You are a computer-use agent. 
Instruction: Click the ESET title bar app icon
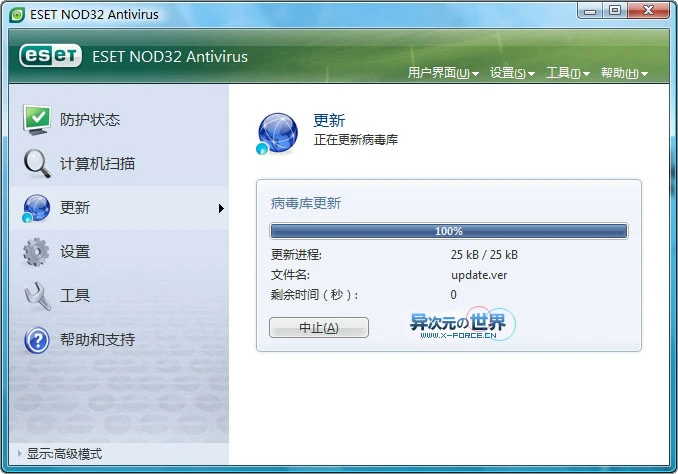point(17,15)
